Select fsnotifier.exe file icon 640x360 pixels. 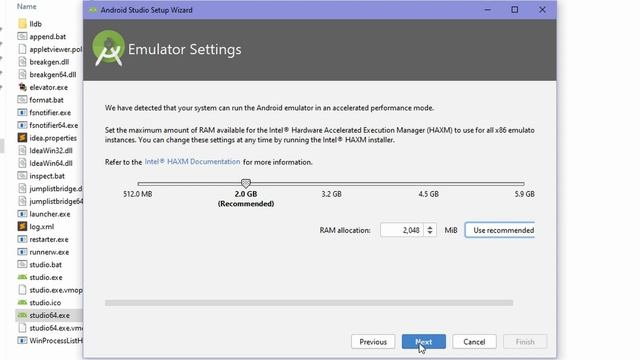[x=22, y=112]
